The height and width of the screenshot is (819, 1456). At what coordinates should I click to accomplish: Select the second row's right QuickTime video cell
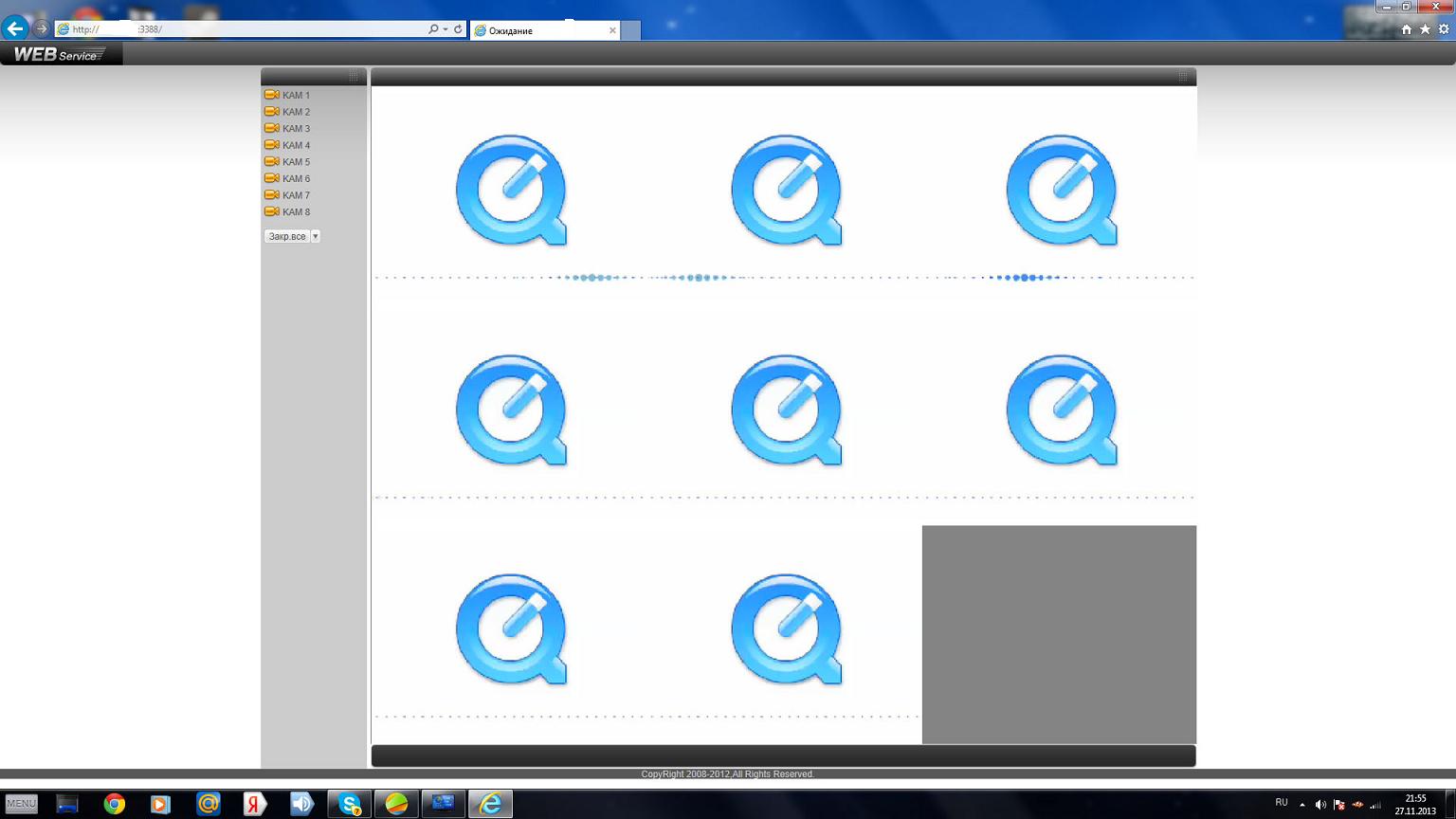tap(1059, 416)
